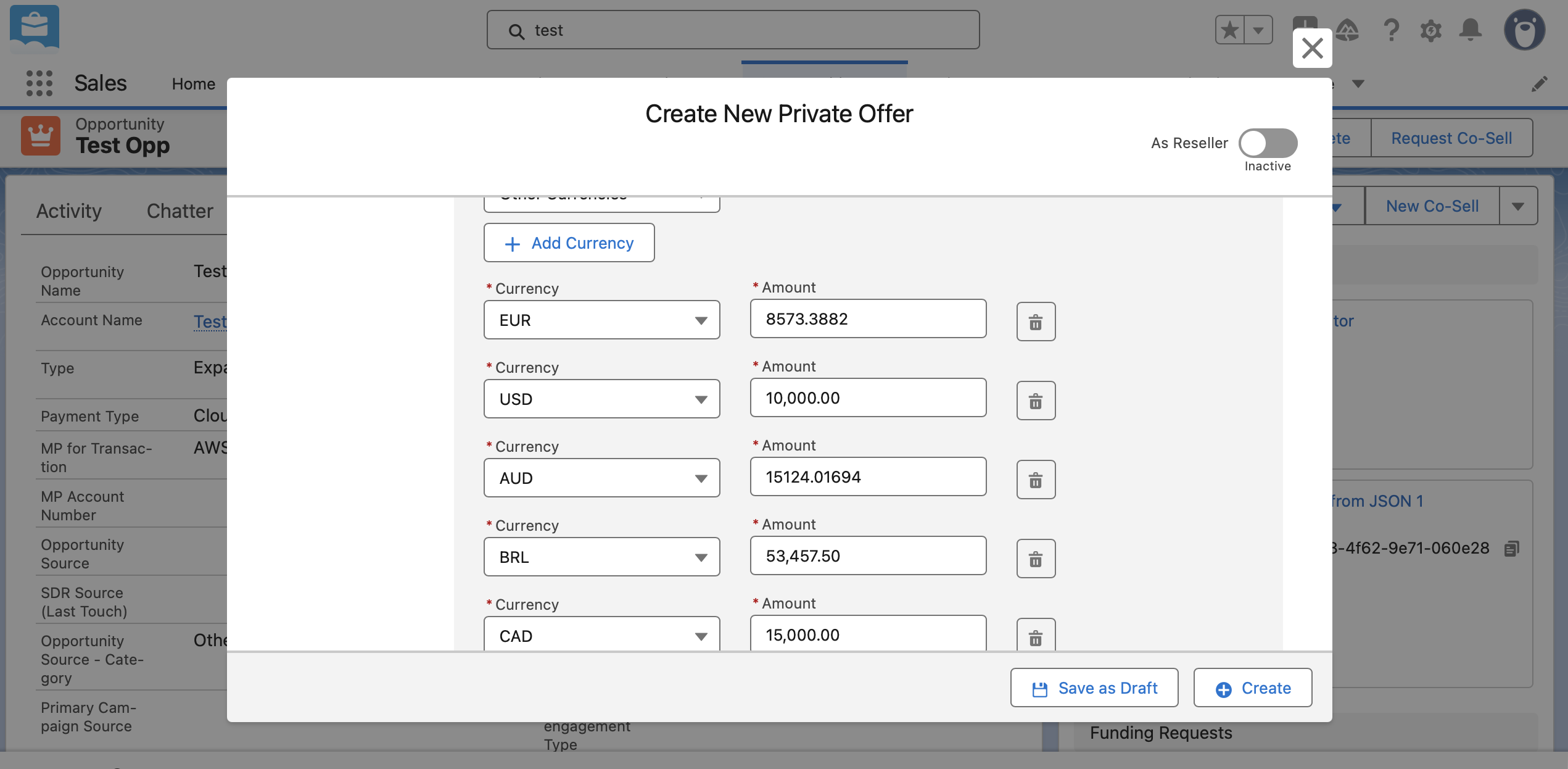Open the EUR currency dropdown
The height and width of the screenshot is (769, 1568).
click(601, 320)
